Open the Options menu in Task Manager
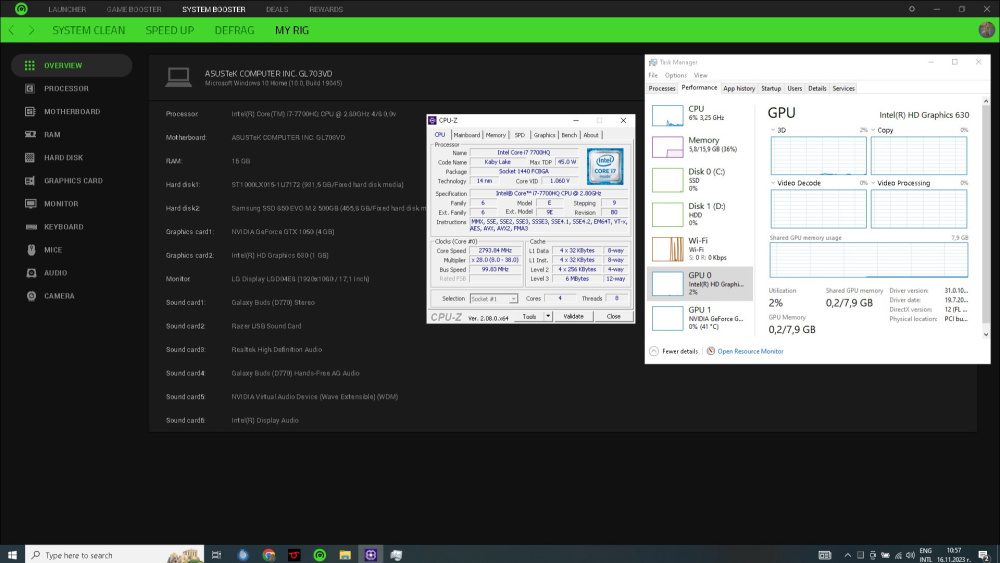Viewport: 1000px width, 563px height. [675, 75]
